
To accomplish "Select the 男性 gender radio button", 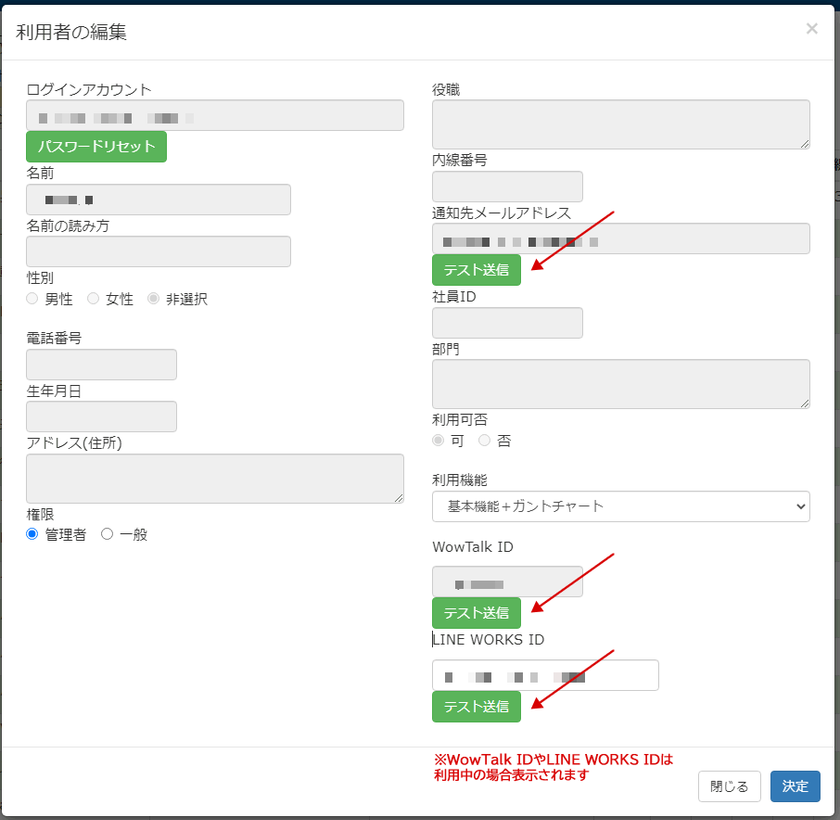I will pyautogui.click(x=33, y=299).
